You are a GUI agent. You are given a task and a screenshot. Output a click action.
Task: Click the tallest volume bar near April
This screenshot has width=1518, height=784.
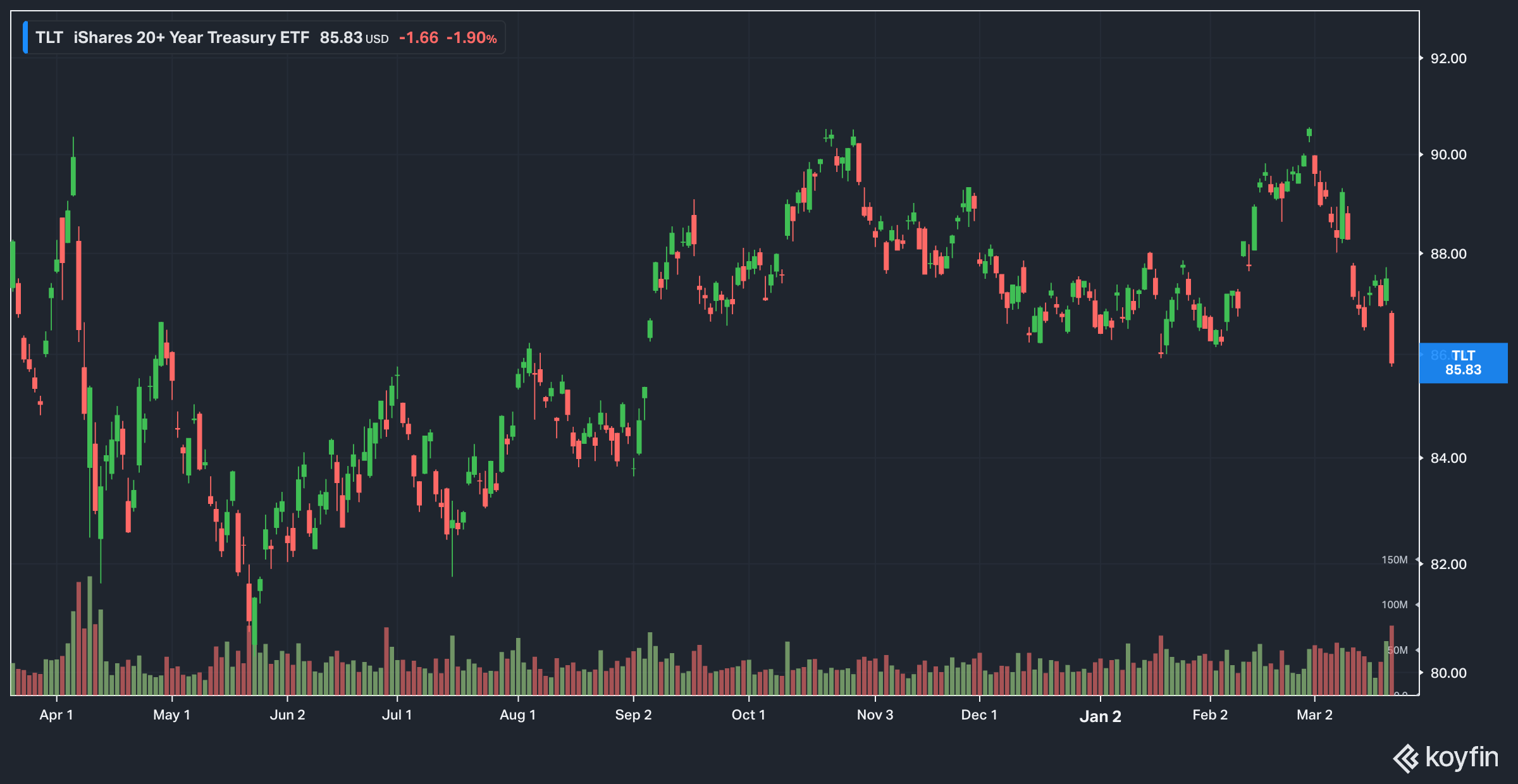90,635
